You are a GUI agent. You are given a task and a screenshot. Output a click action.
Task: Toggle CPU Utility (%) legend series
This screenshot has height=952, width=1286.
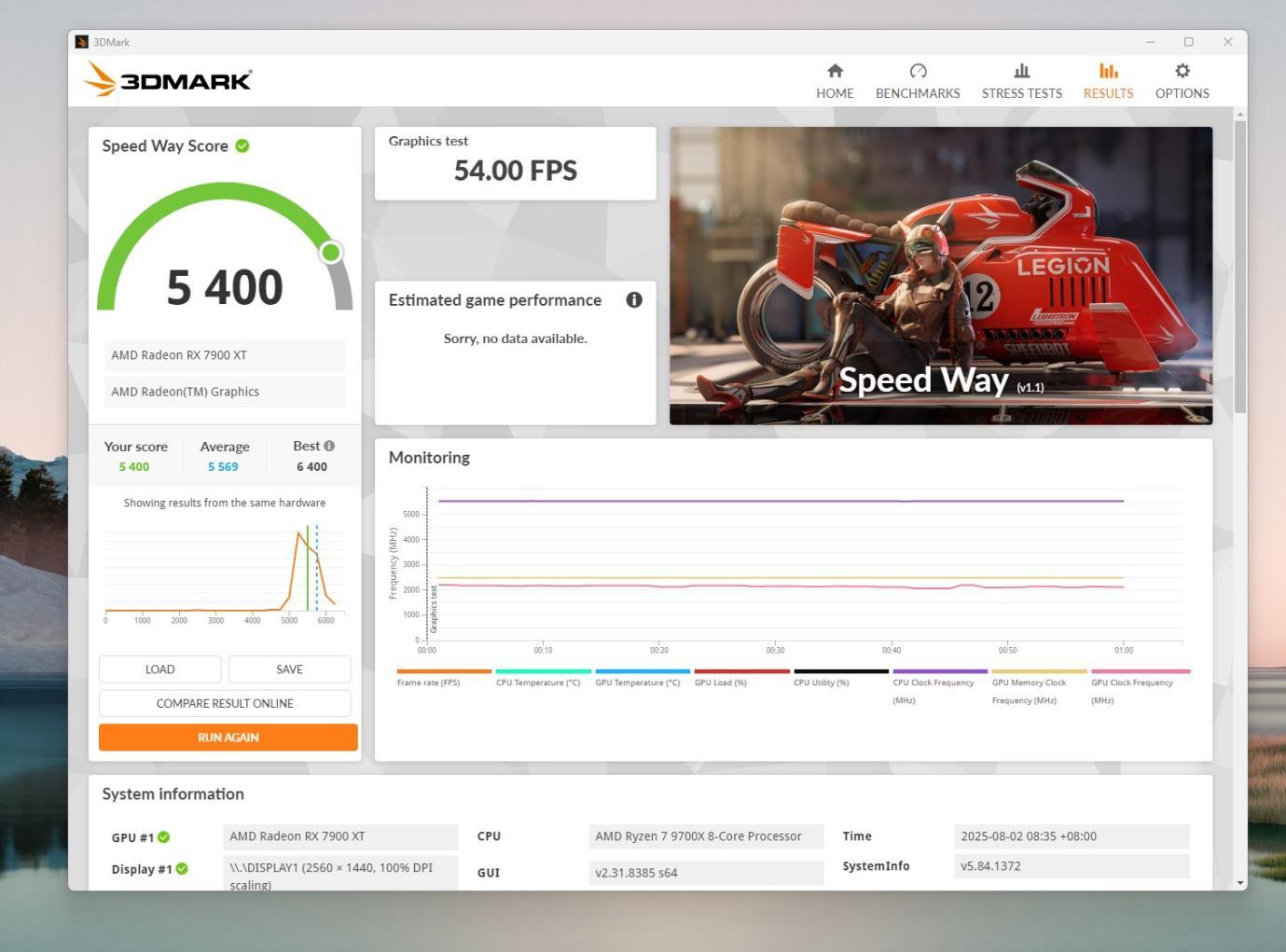(840, 679)
